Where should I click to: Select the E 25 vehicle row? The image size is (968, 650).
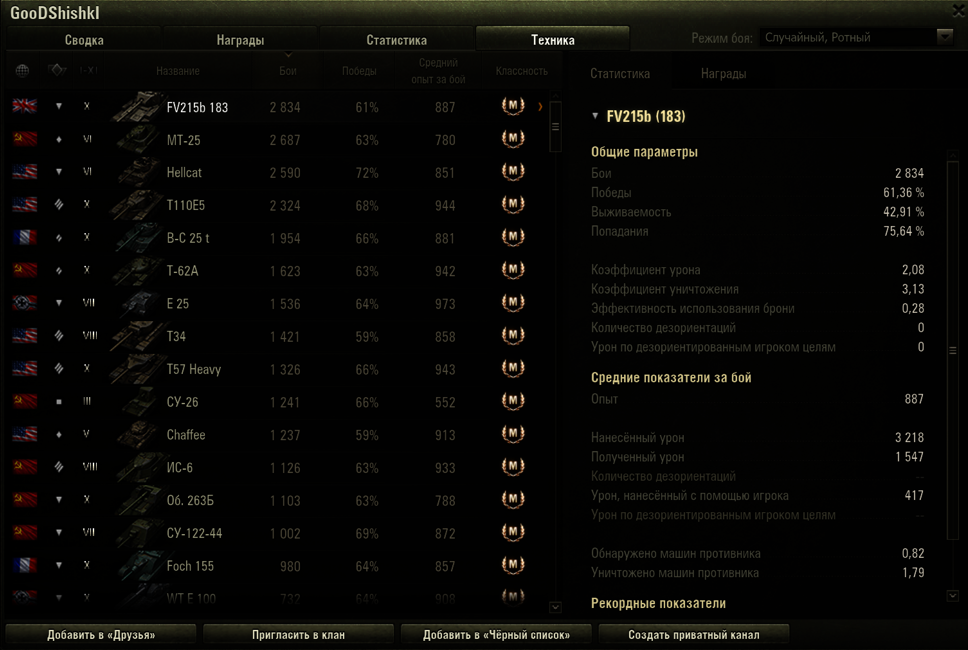pyautogui.click(x=277, y=303)
